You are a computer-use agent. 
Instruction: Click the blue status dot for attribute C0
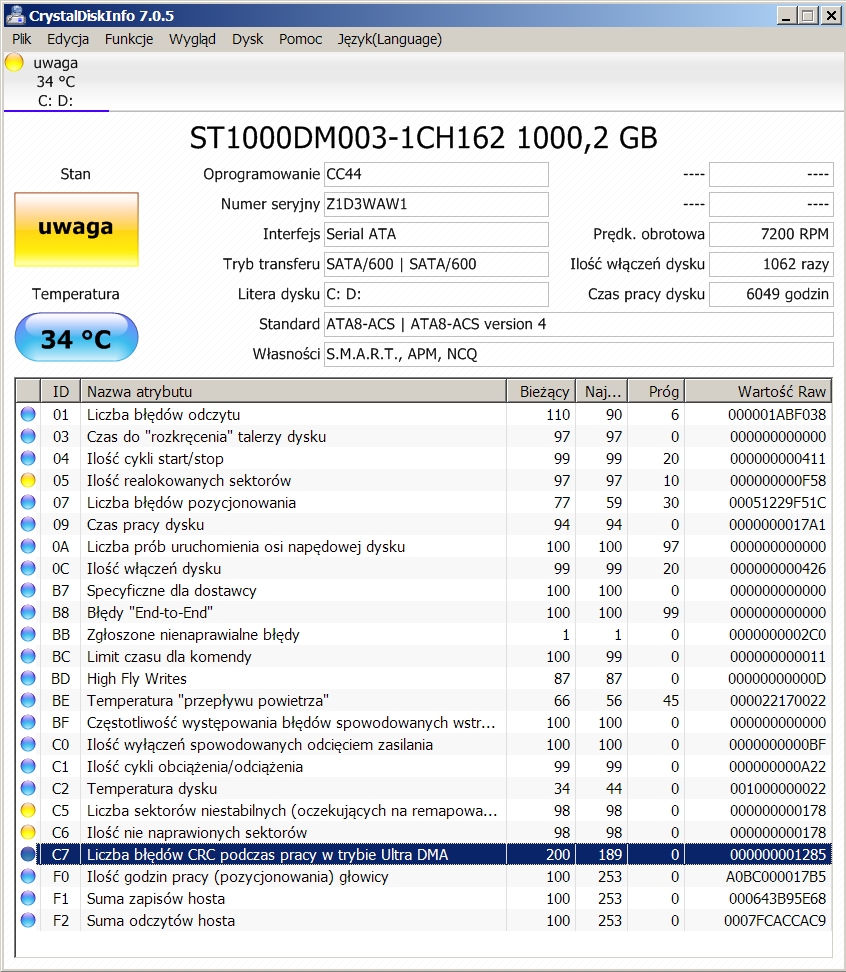tap(28, 744)
